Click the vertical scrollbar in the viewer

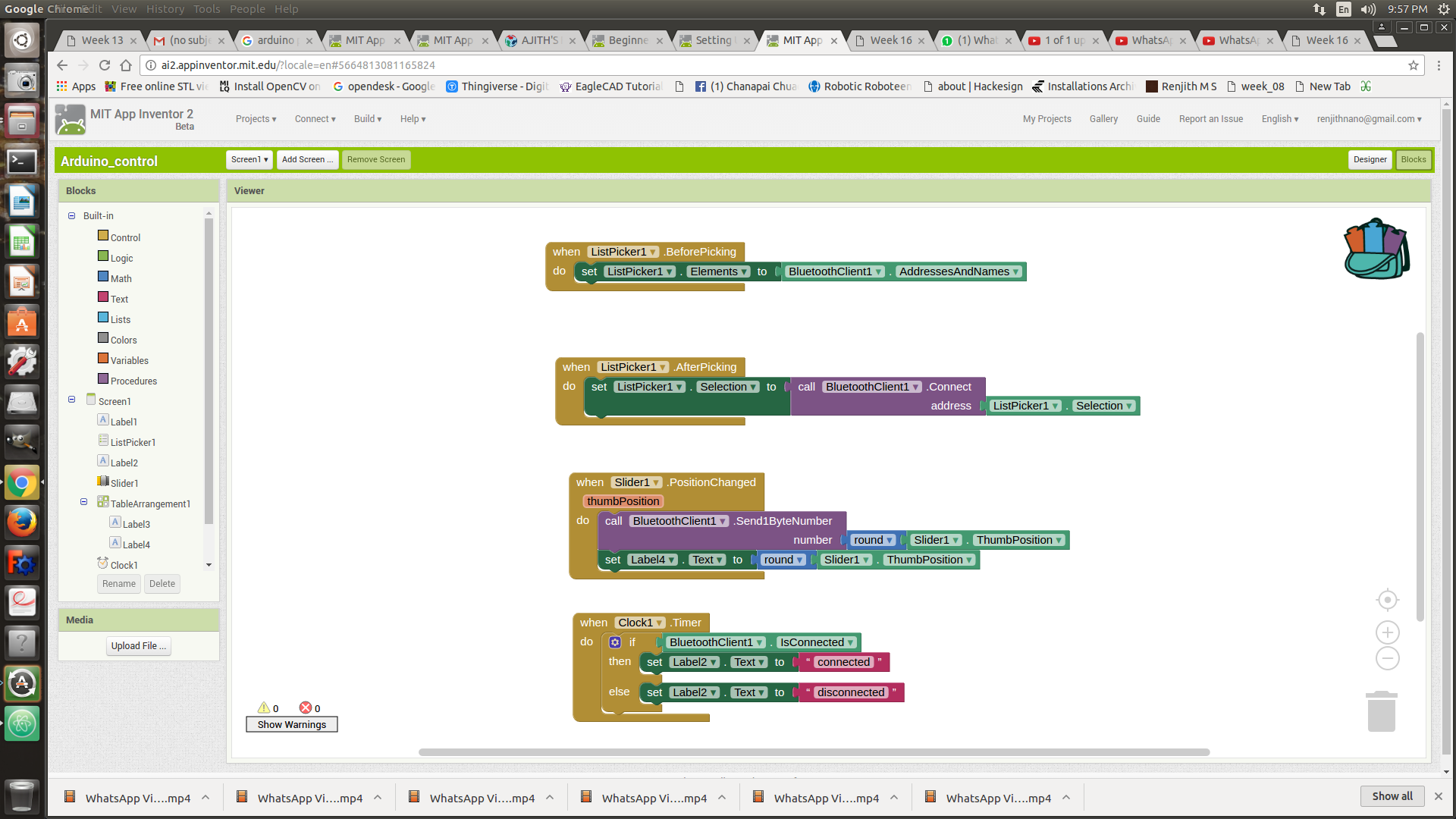(x=1420, y=476)
